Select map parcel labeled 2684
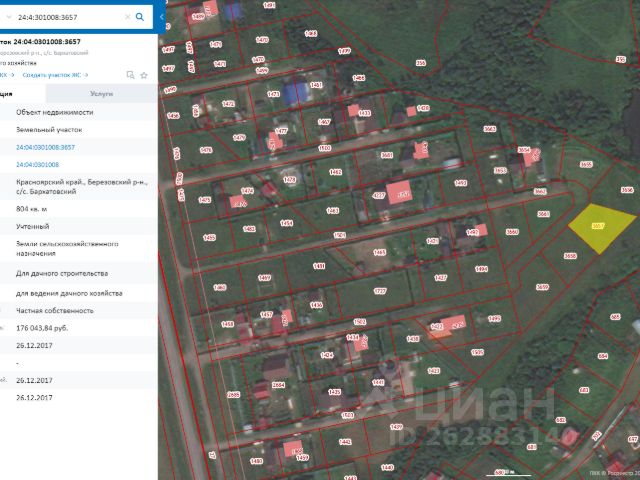 click(278, 384)
